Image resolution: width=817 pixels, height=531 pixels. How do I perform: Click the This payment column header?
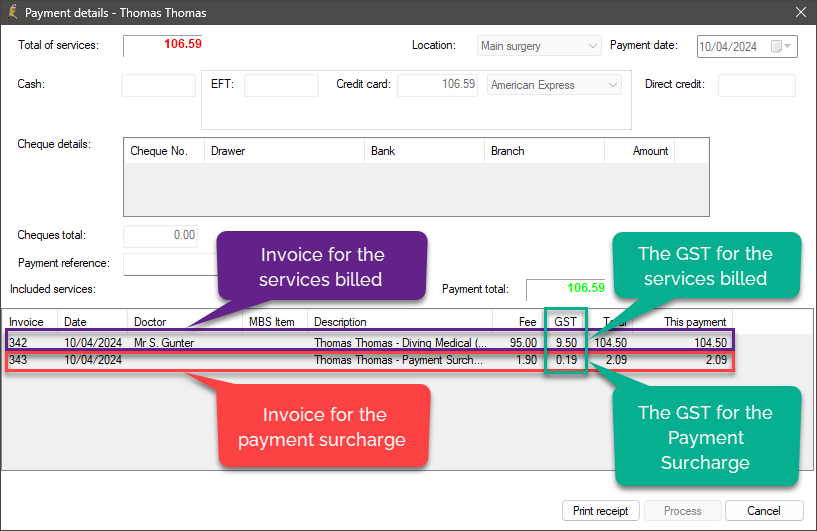(x=697, y=322)
